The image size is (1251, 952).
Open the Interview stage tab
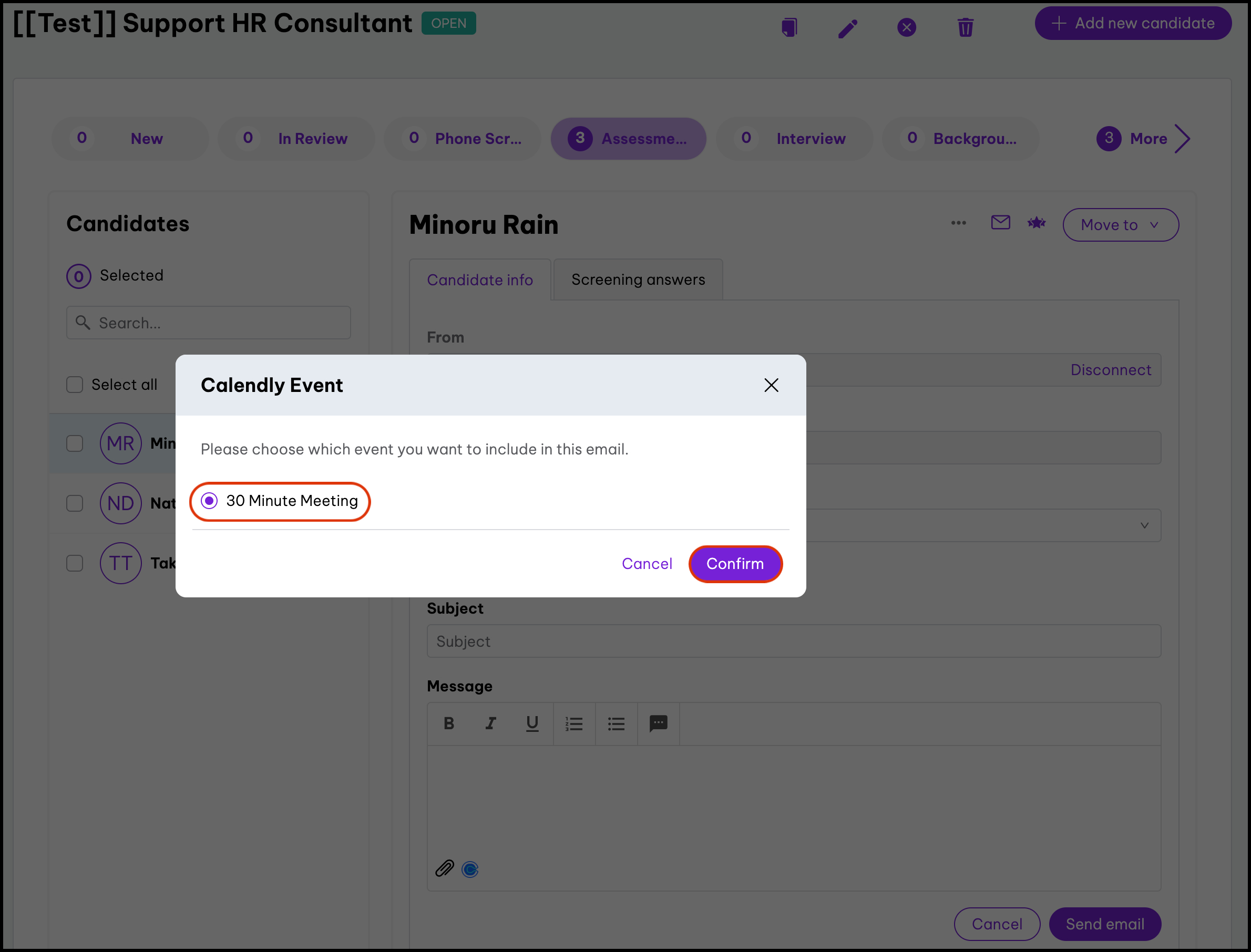(794, 139)
